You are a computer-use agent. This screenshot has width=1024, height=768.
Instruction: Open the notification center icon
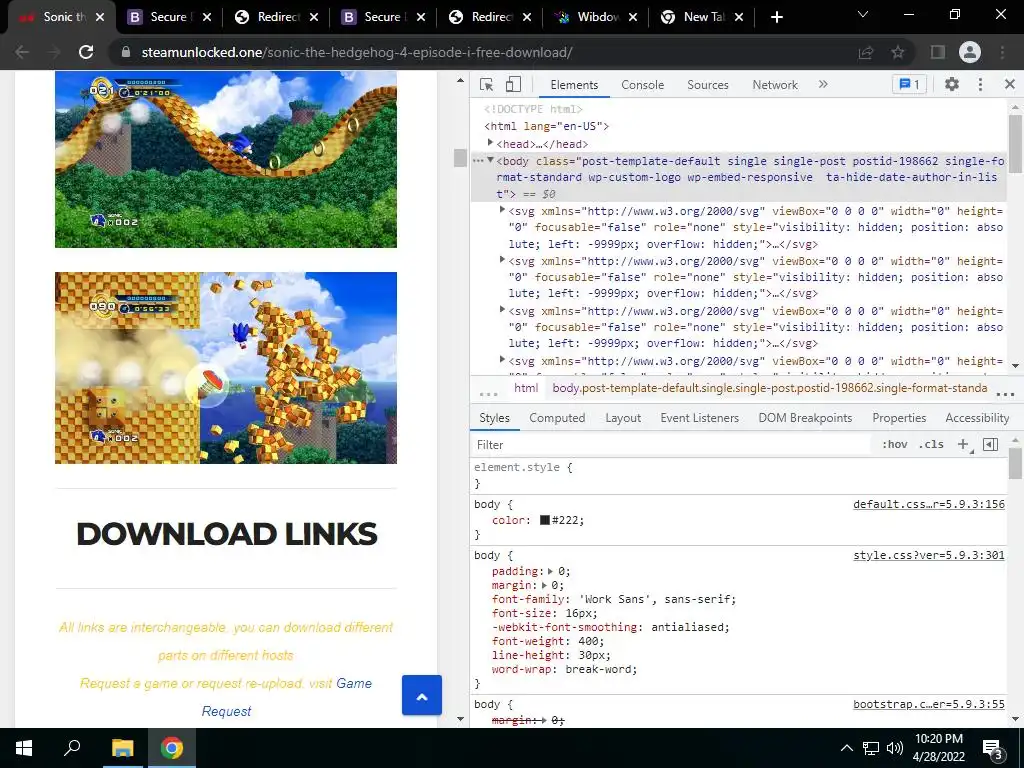993,749
